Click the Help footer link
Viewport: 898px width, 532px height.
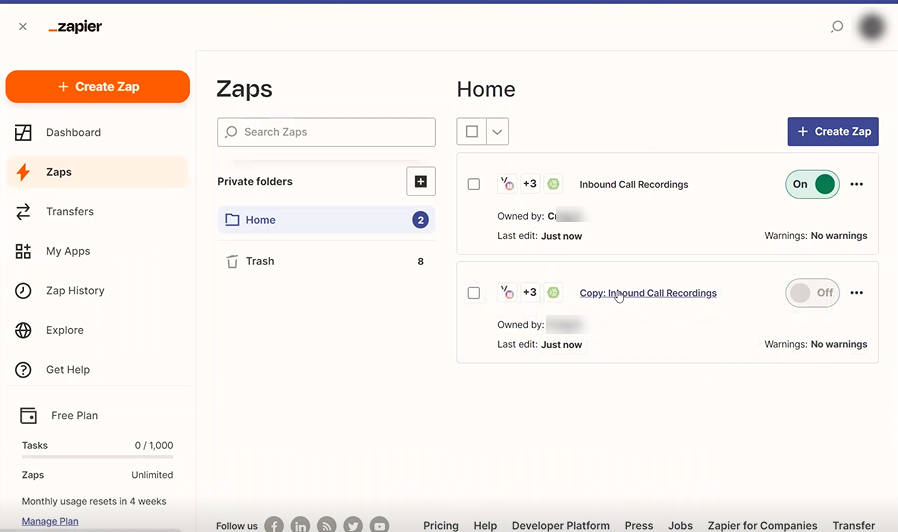click(x=485, y=525)
